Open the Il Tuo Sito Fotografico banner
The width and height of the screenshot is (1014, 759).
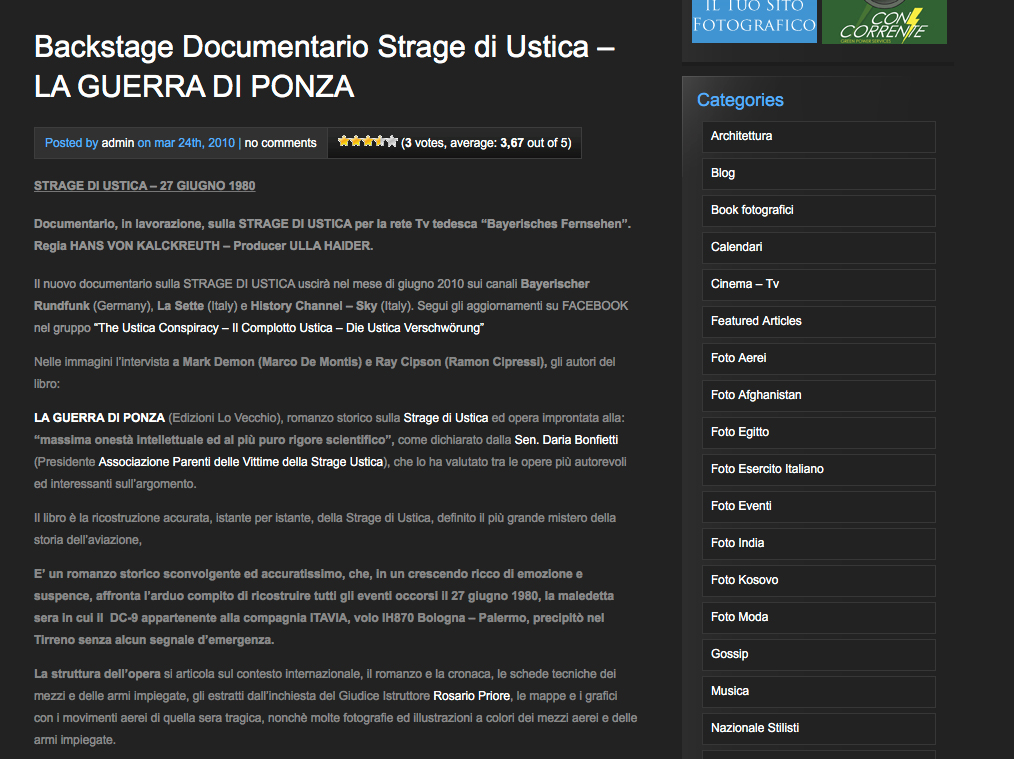(754, 21)
